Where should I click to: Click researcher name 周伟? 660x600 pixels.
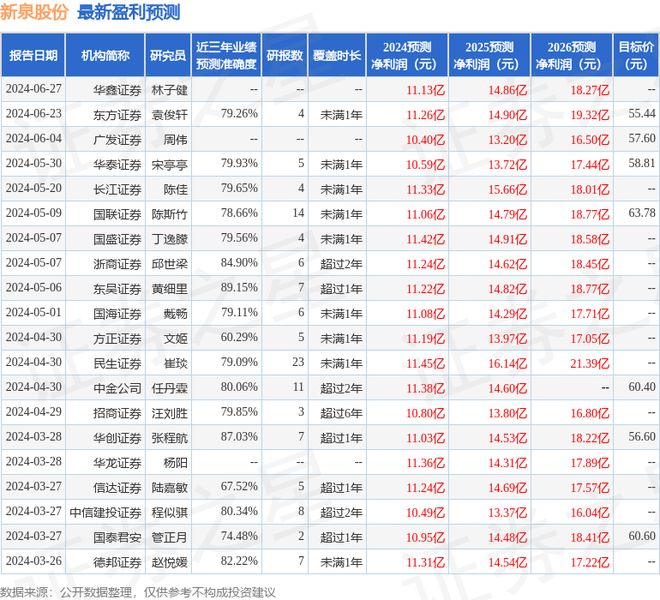pyautogui.click(x=175, y=139)
